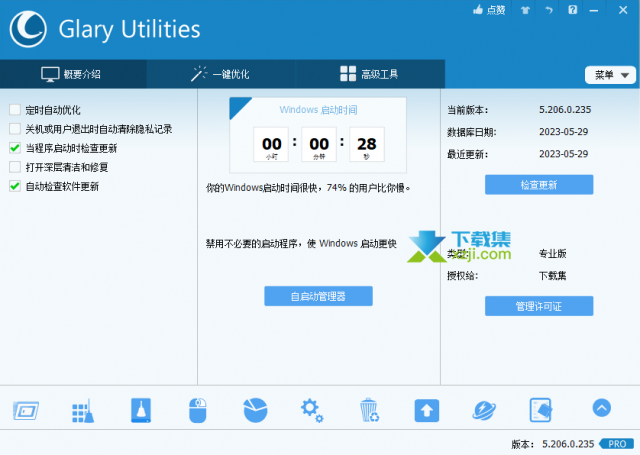Open the upward arrow software update icon
This screenshot has height=455, width=640.
click(427, 411)
